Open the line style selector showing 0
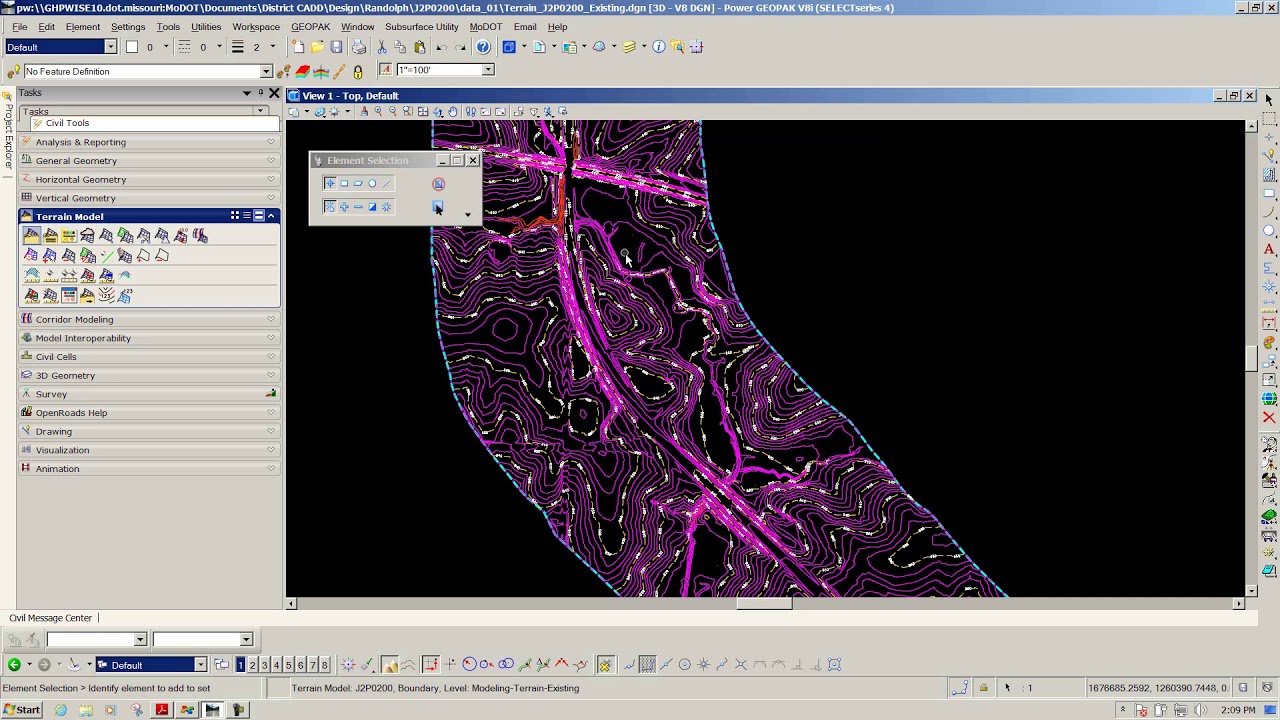This screenshot has height=720, width=1280. click(200, 47)
